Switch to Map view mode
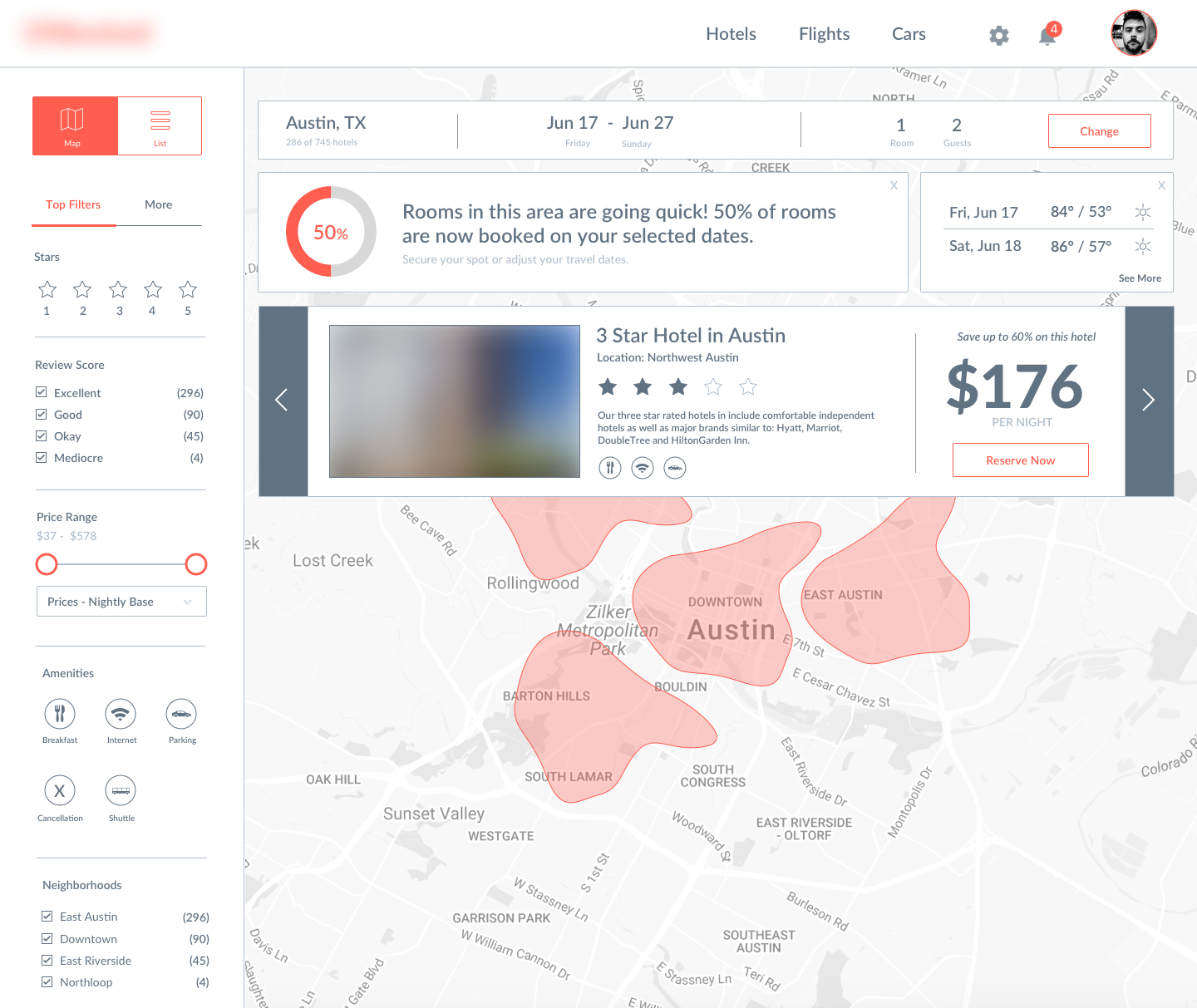The image size is (1197, 1008). (x=74, y=125)
